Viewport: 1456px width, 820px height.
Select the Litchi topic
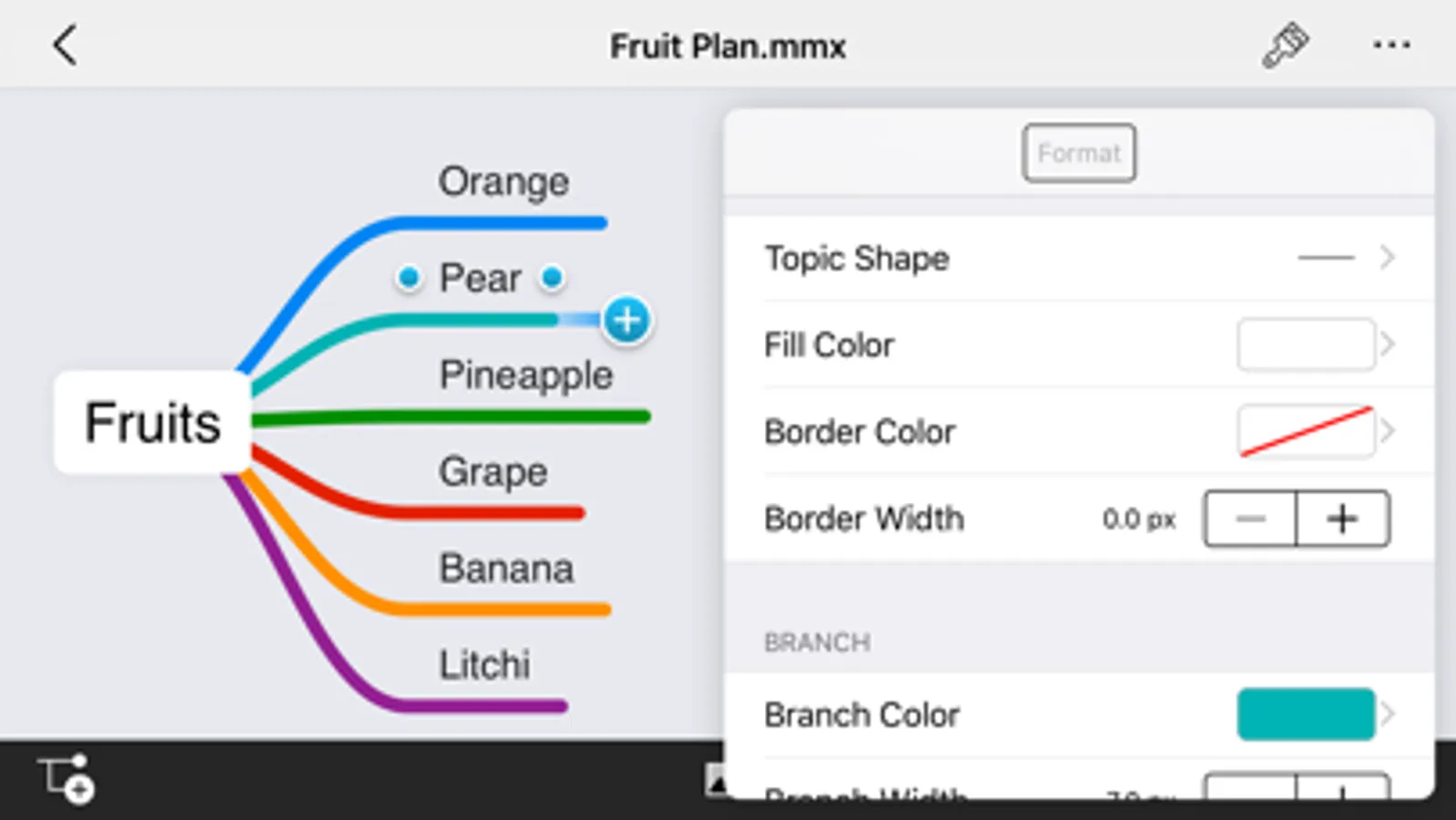pos(484,664)
